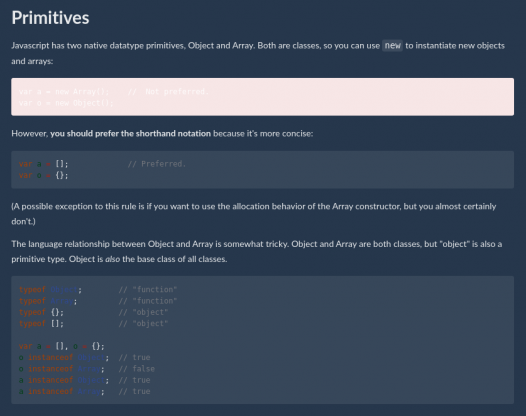Click the inline 'new' code keyword
This screenshot has height=416, width=526.
coord(392,46)
